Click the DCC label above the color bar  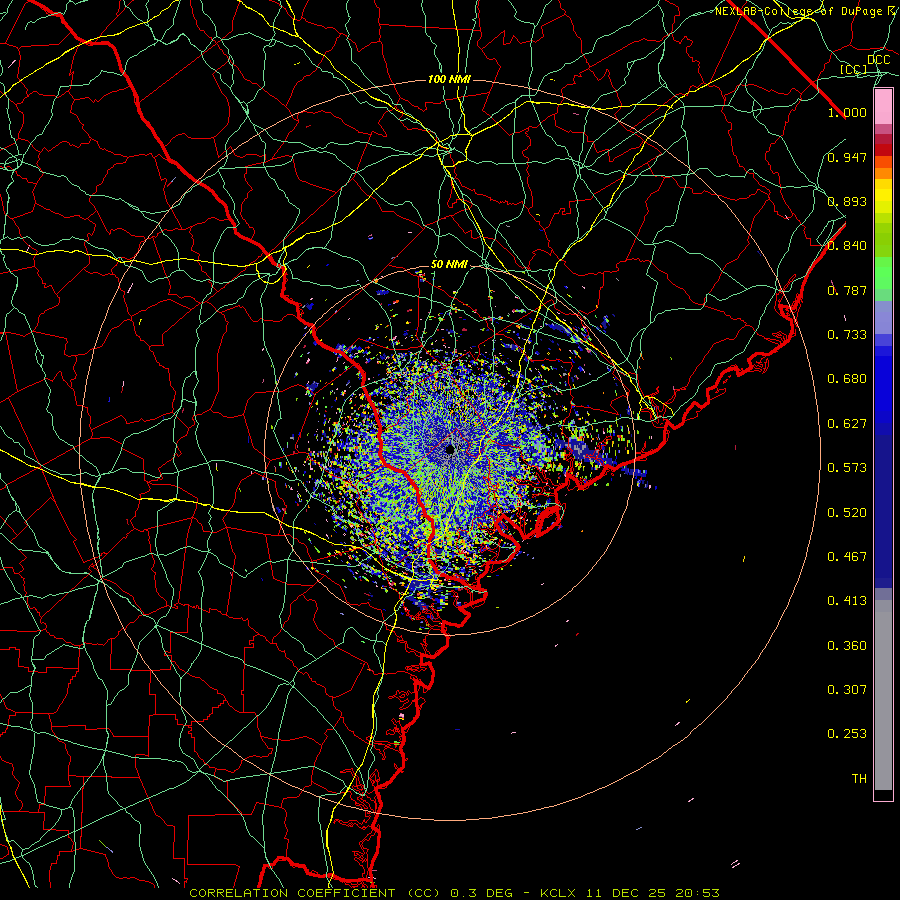coord(878,59)
